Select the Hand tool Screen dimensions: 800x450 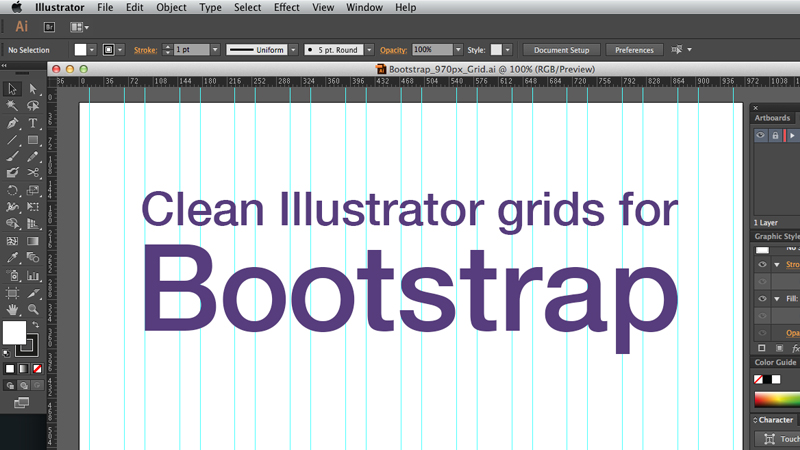pos(12,309)
